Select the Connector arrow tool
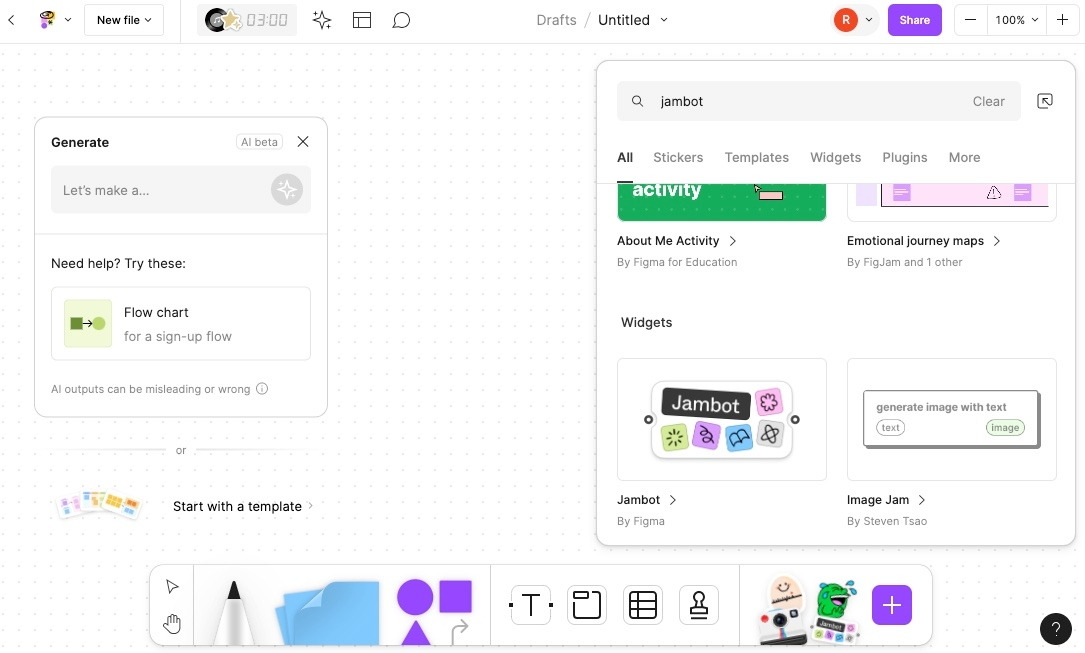1085x653 pixels. pyautogui.click(x=460, y=631)
